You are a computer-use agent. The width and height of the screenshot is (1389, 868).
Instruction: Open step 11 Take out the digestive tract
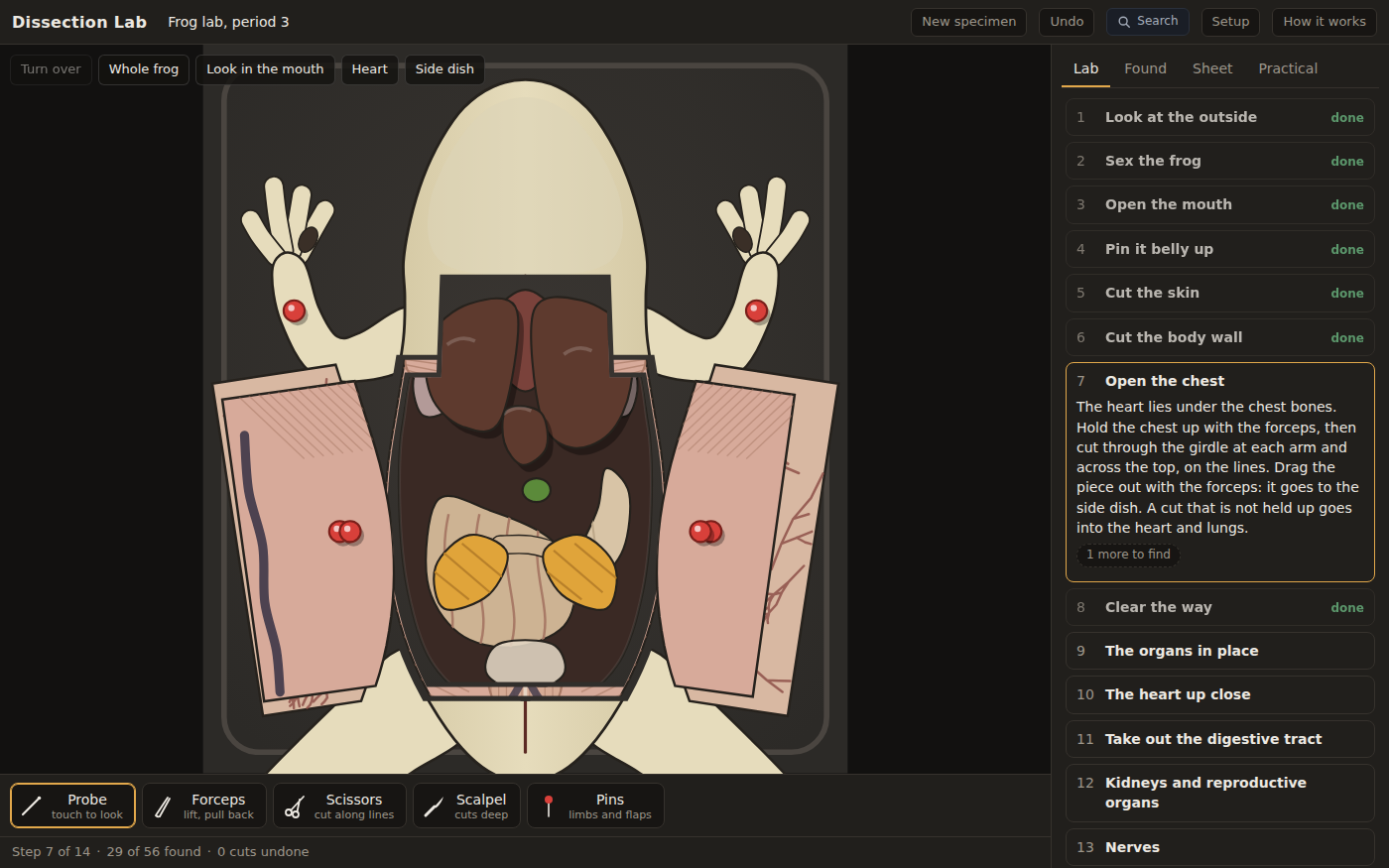pos(1220,739)
